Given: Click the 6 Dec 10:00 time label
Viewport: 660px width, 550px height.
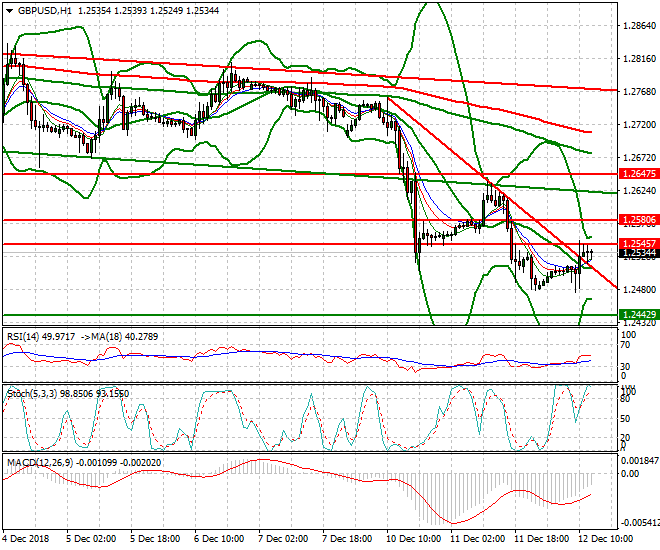Looking at the screenshot, I should click(x=219, y=539).
